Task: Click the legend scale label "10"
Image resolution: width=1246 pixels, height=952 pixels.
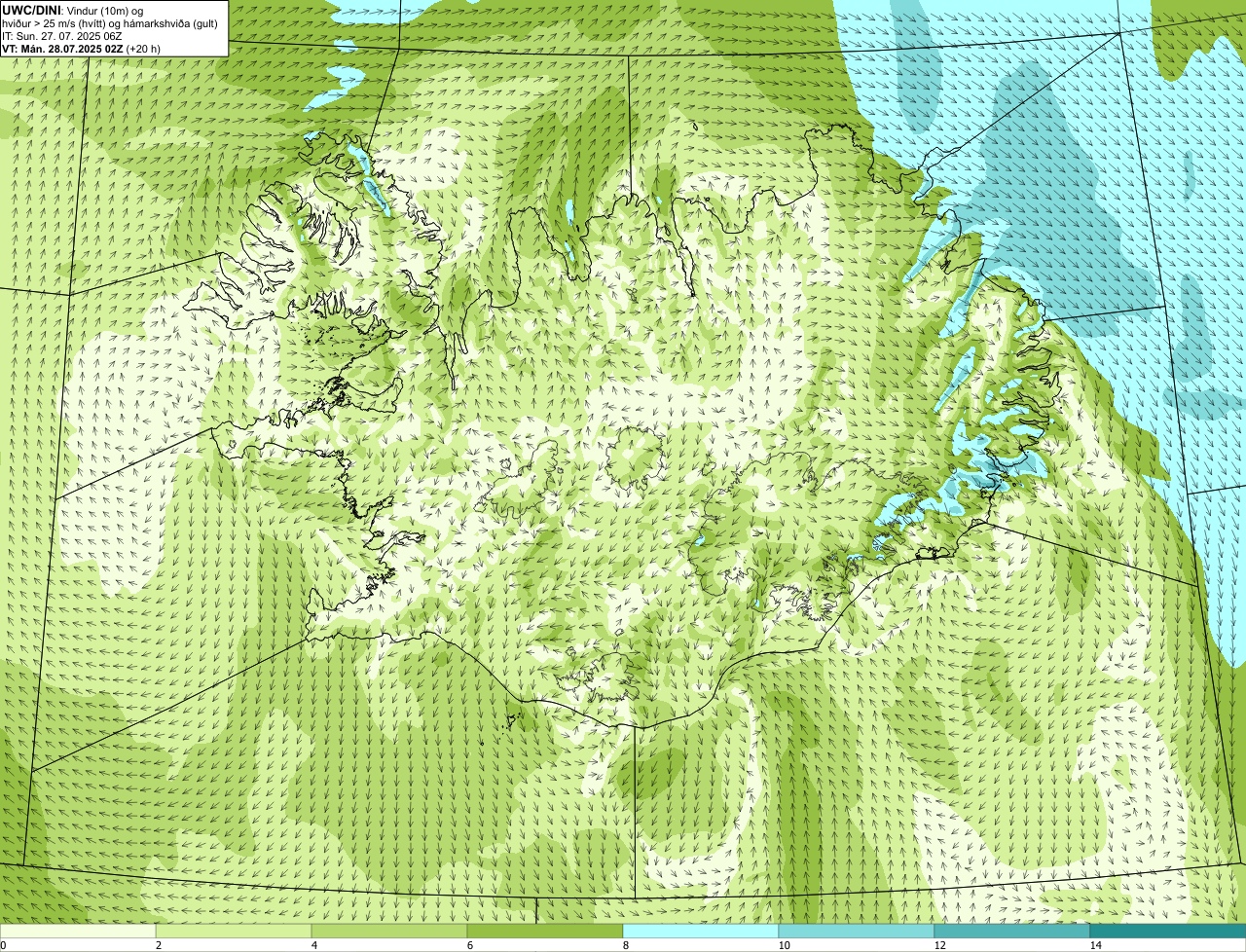Action: pyautogui.click(x=784, y=945)
